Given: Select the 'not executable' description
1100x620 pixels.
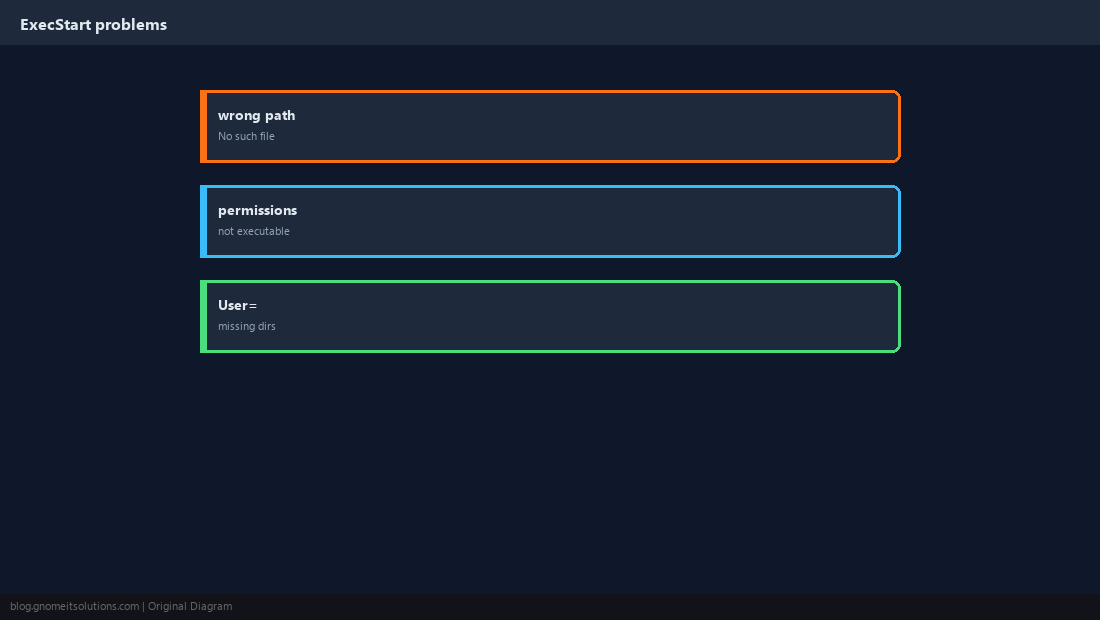Looking at the screenshot, I should coord(253,231).
